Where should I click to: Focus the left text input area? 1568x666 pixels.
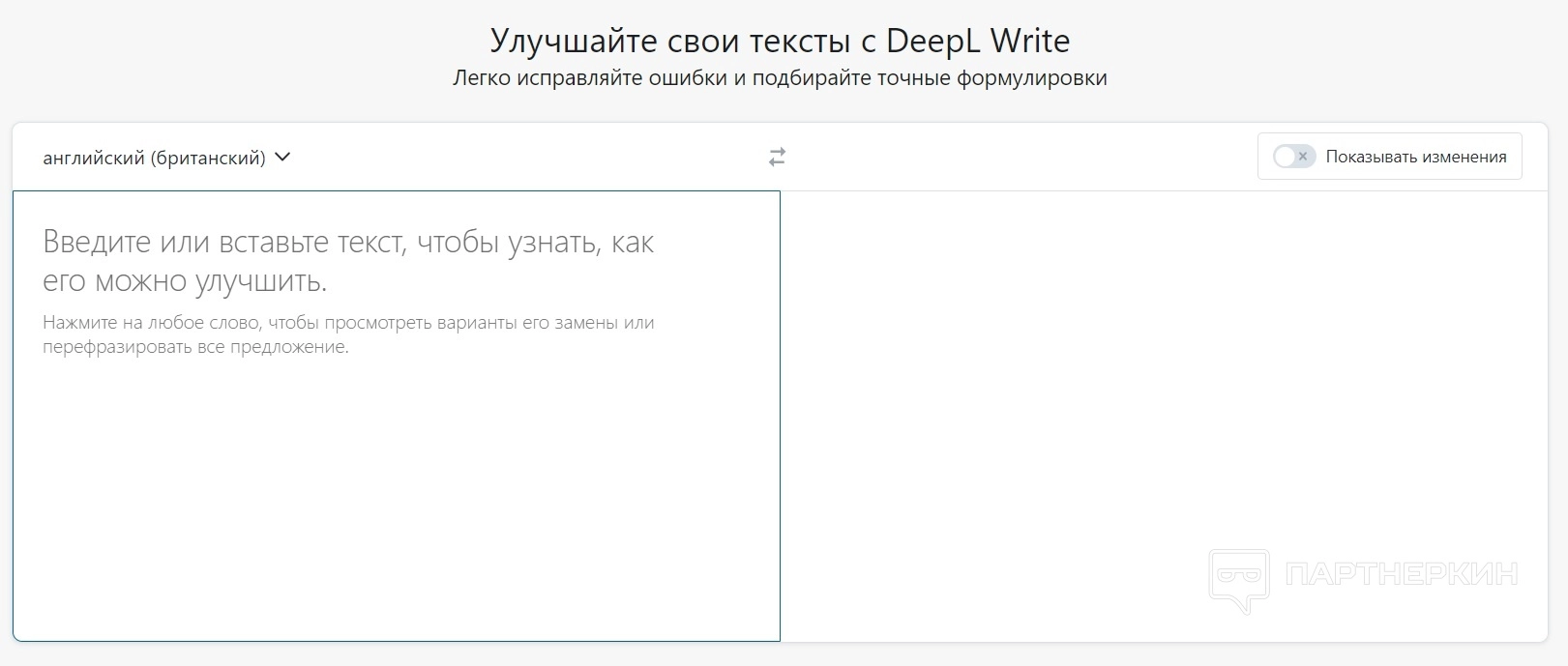pos(396,464)
